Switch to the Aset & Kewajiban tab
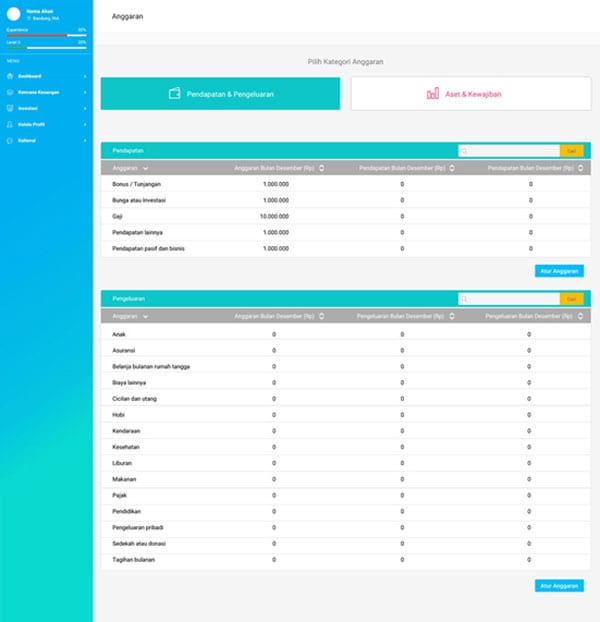Viewport: 600px width, 622px height. coord(470,94)
